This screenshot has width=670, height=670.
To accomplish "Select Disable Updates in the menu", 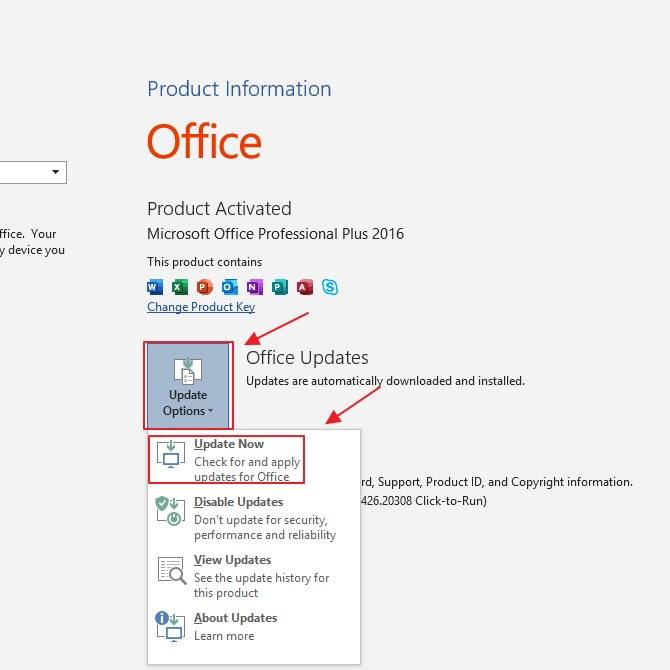I will pyautogui.click(x=254, y=518).
